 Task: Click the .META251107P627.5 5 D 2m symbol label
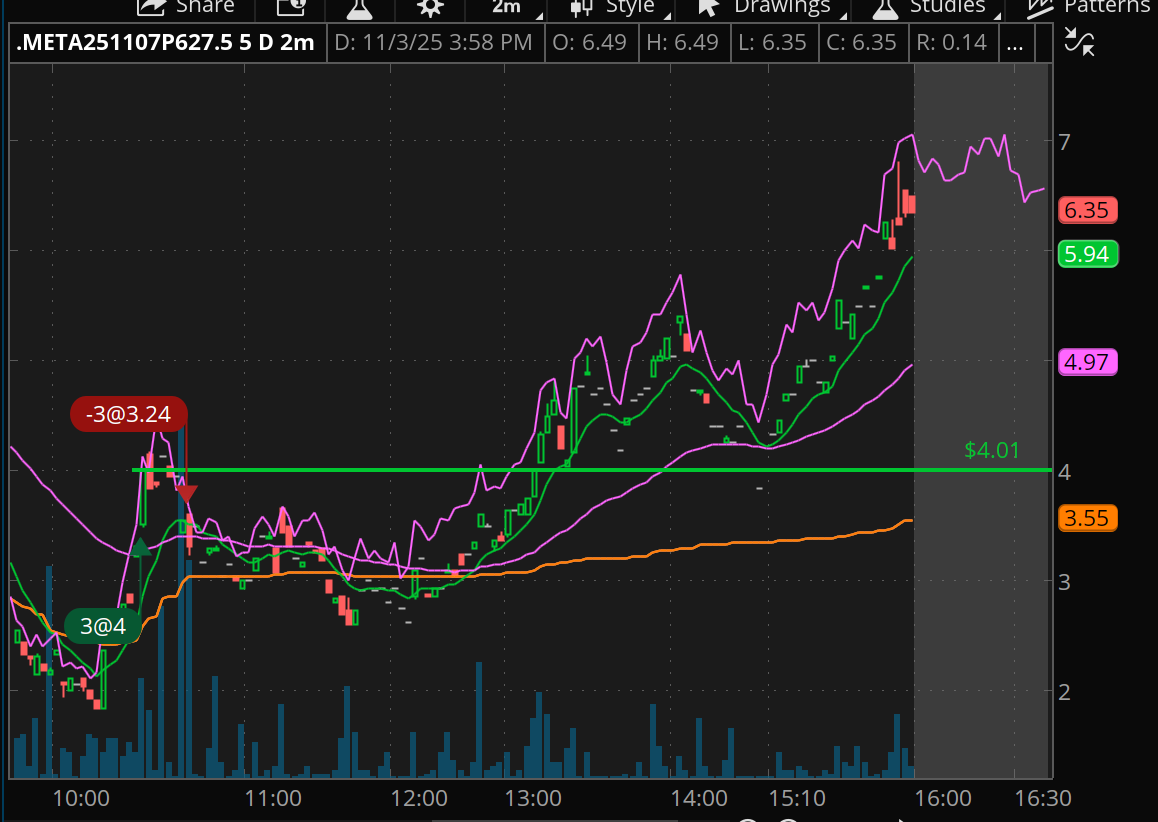[165, 42]
